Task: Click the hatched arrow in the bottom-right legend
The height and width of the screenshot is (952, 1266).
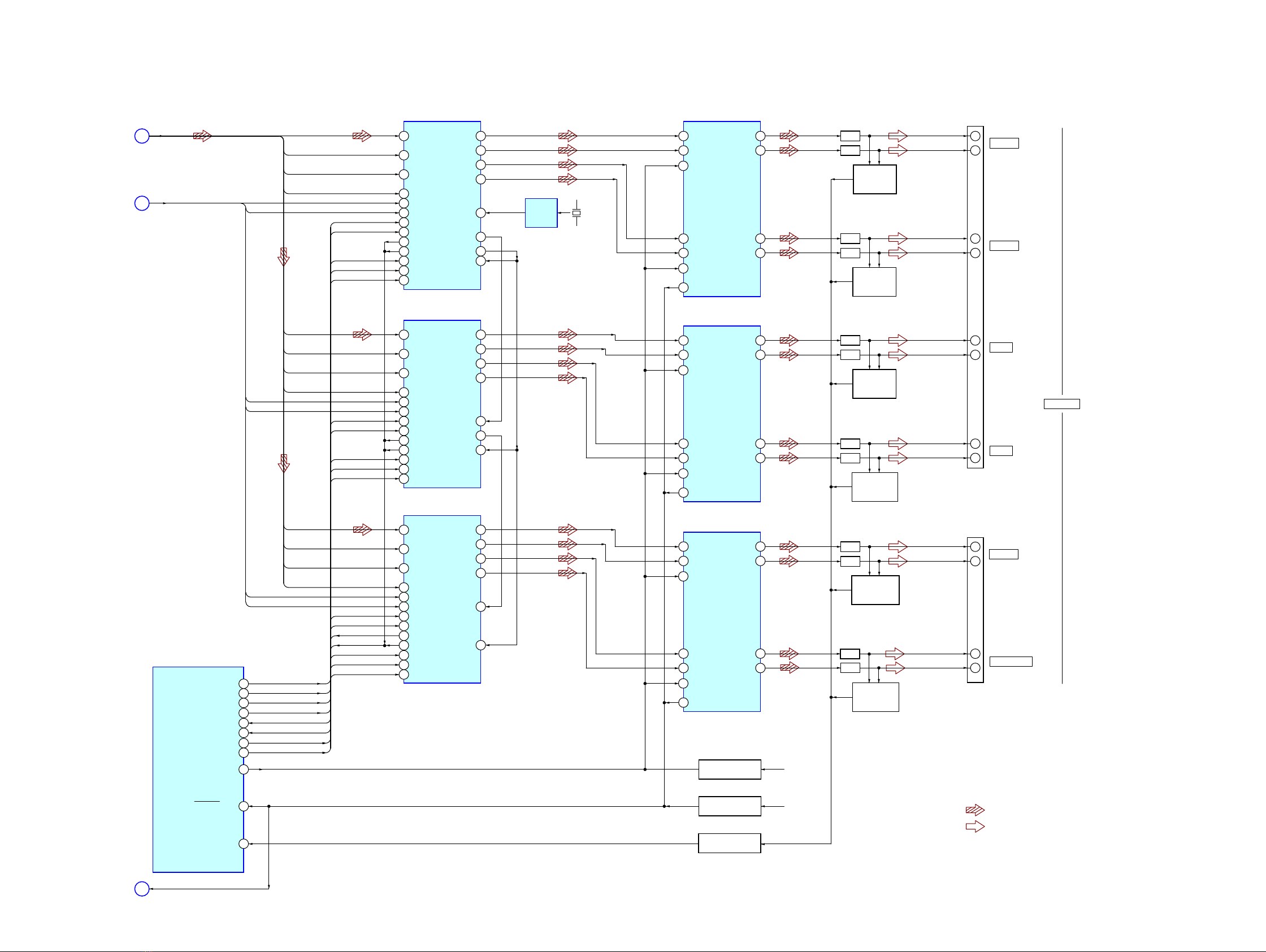Action: tap(975, 810)
